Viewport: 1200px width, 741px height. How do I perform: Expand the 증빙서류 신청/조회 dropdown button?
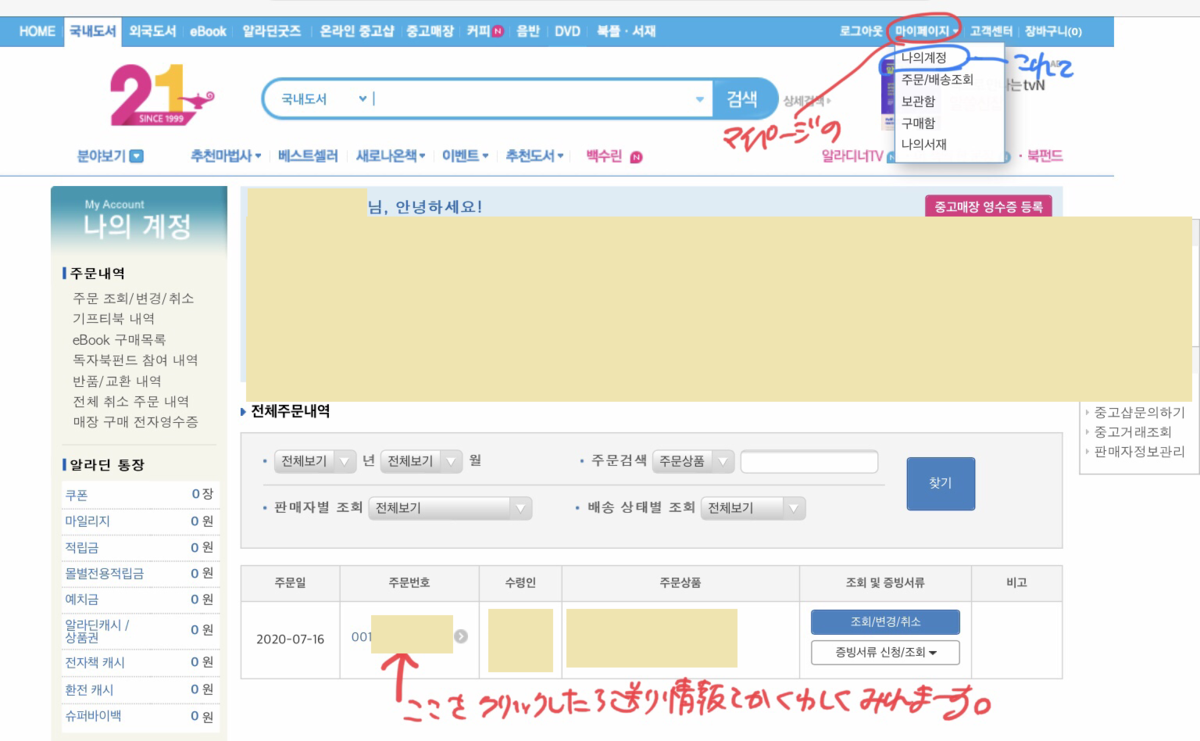pos(885,653)
